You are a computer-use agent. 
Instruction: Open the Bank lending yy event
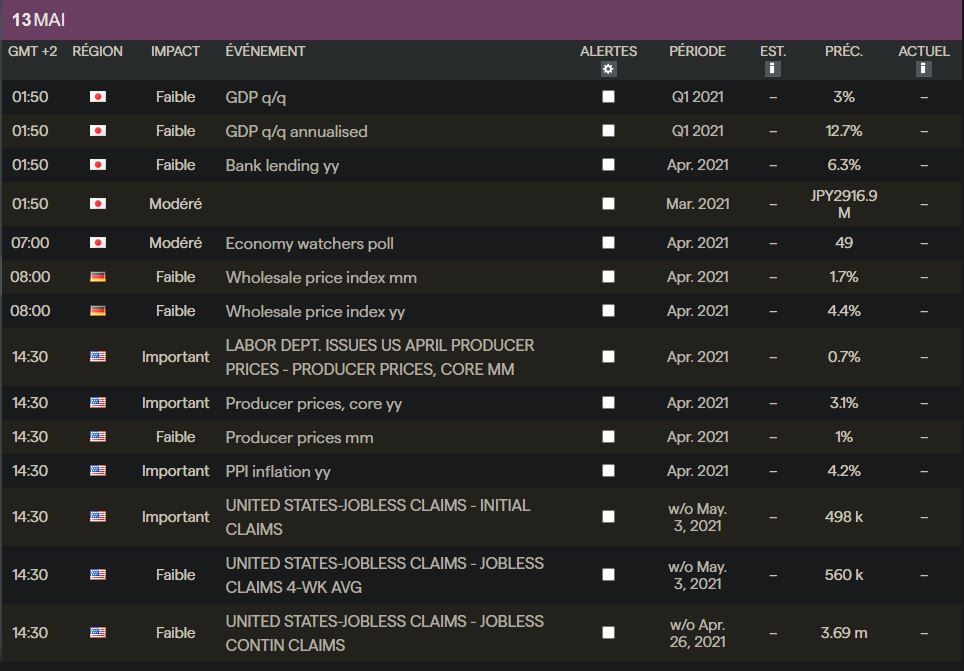pyautogui.click(x=282, y=165)
